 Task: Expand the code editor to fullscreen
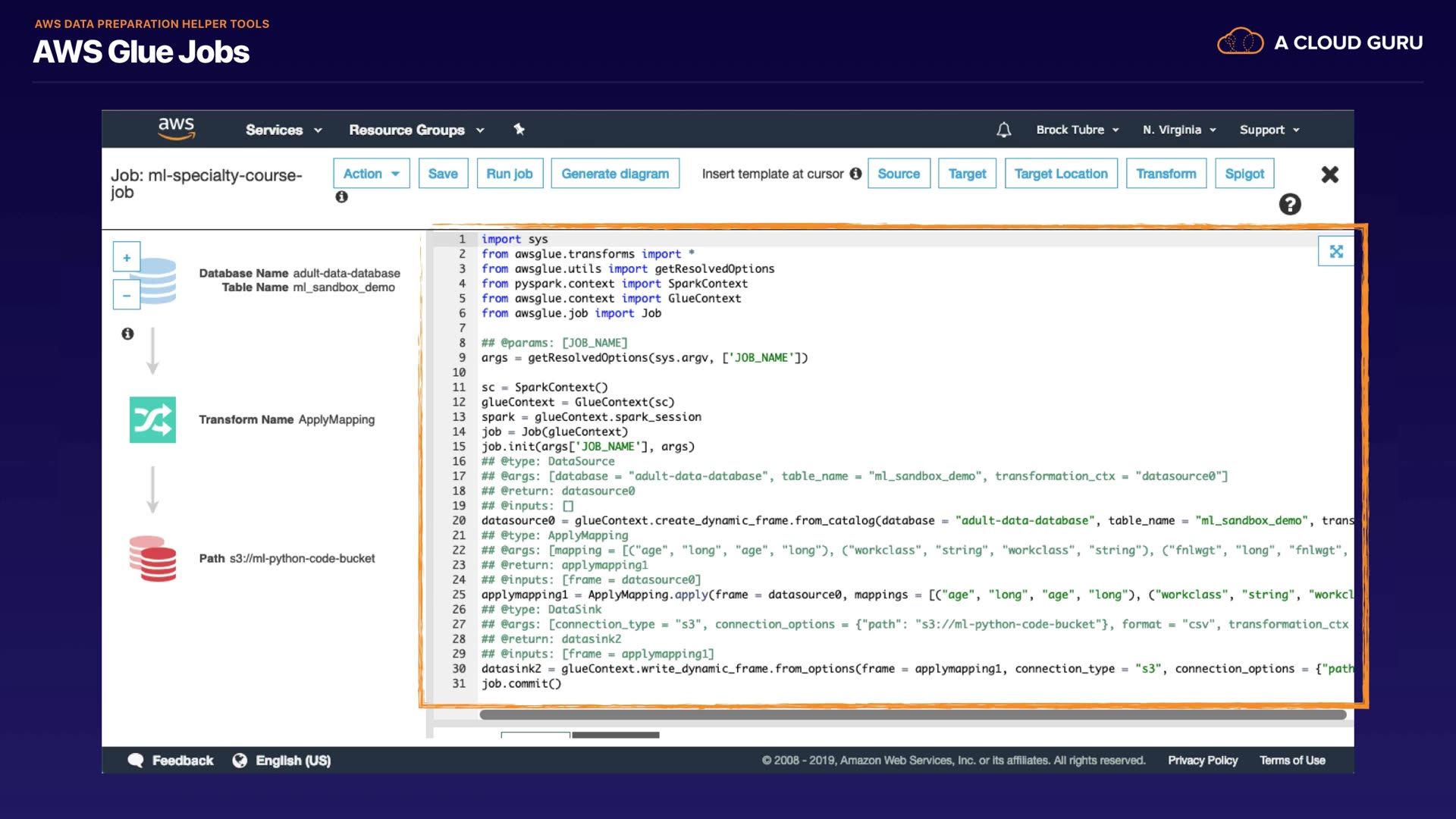click(x=1335, y=251)
